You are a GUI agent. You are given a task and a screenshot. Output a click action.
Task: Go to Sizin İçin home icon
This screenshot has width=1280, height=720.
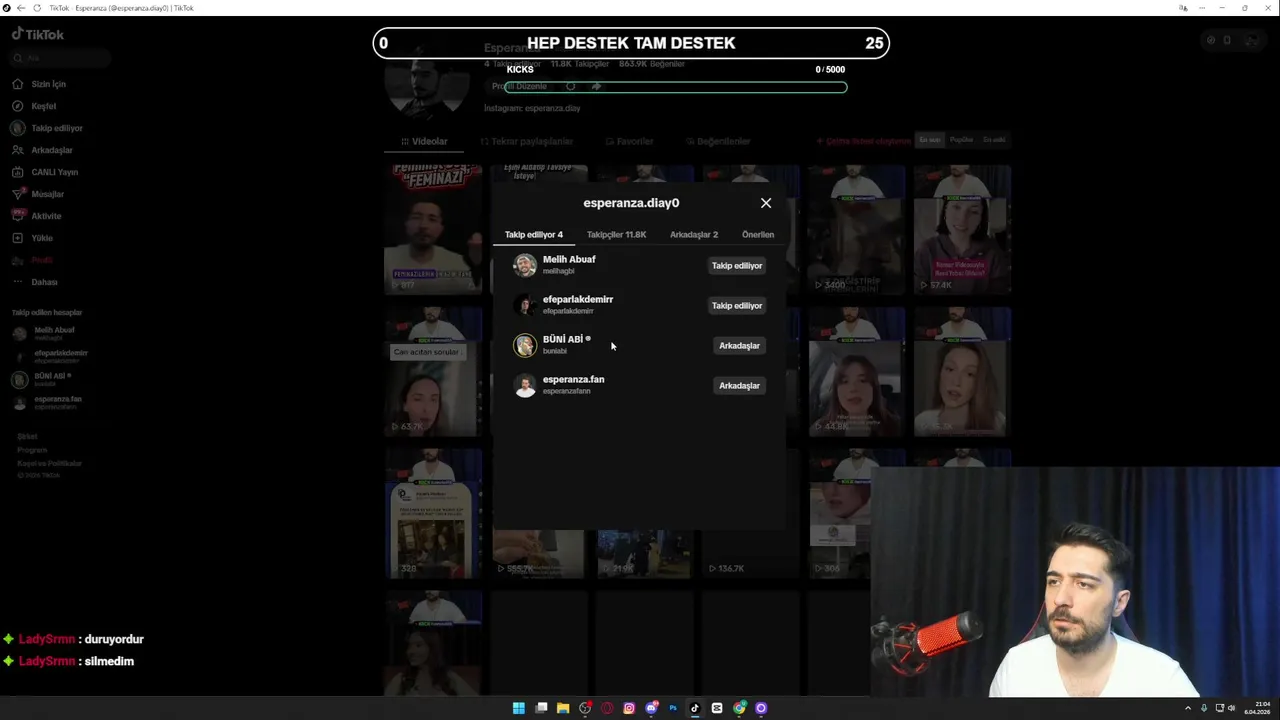[x=18, y=84]
